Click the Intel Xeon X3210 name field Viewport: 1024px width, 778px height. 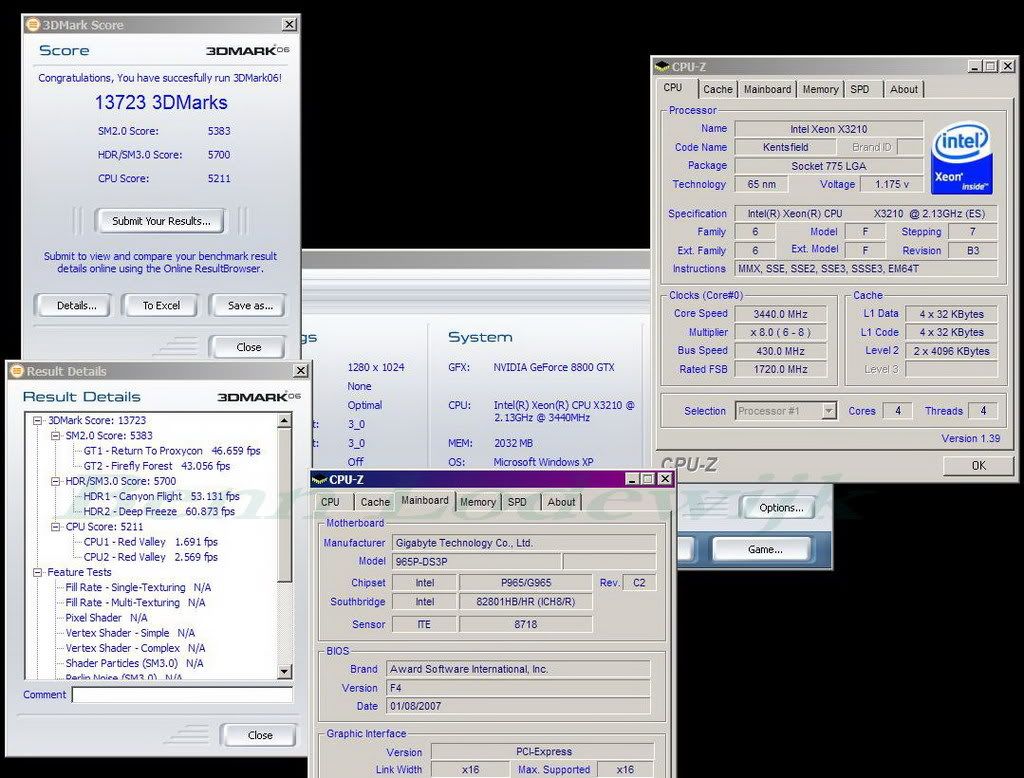(829, 129)
